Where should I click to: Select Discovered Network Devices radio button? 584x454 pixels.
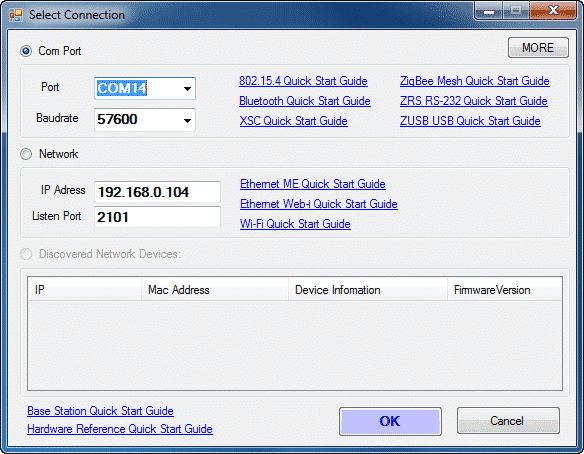point(26,254)
